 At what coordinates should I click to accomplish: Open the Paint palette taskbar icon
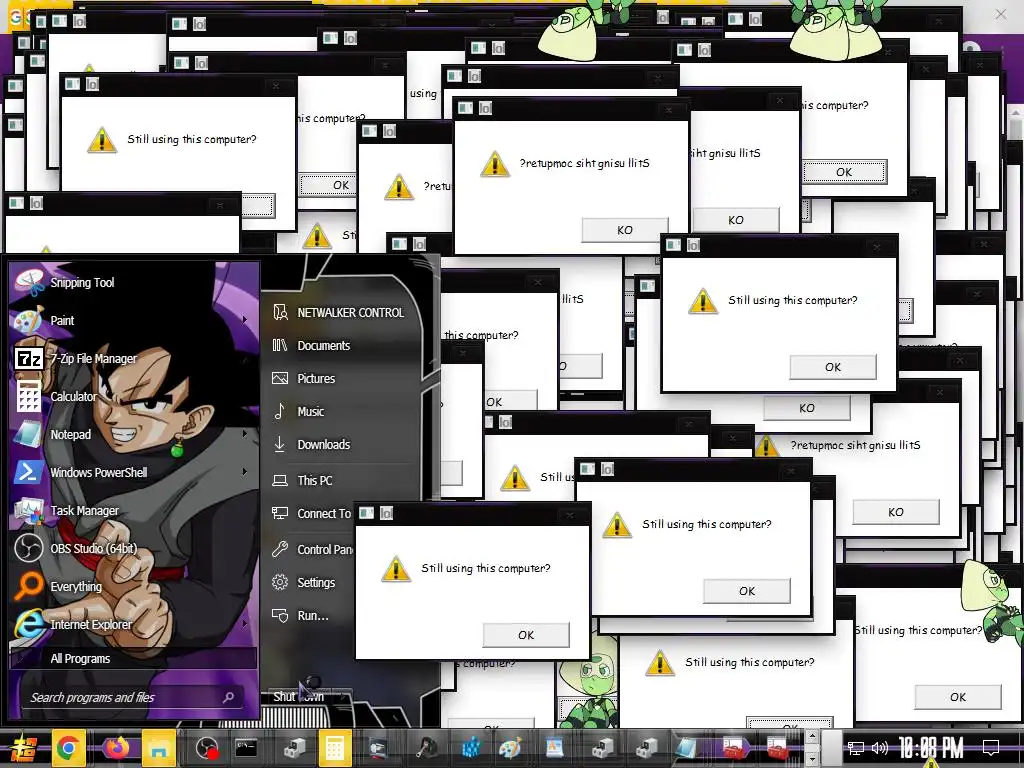pos(511,748)
